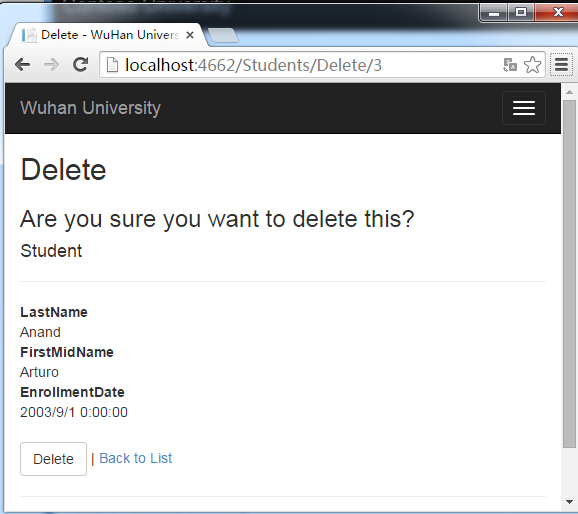The width and height of the screenshot is (578, 514).
Task: Click the red Delete confirmation button
Action: coord(53,459)
